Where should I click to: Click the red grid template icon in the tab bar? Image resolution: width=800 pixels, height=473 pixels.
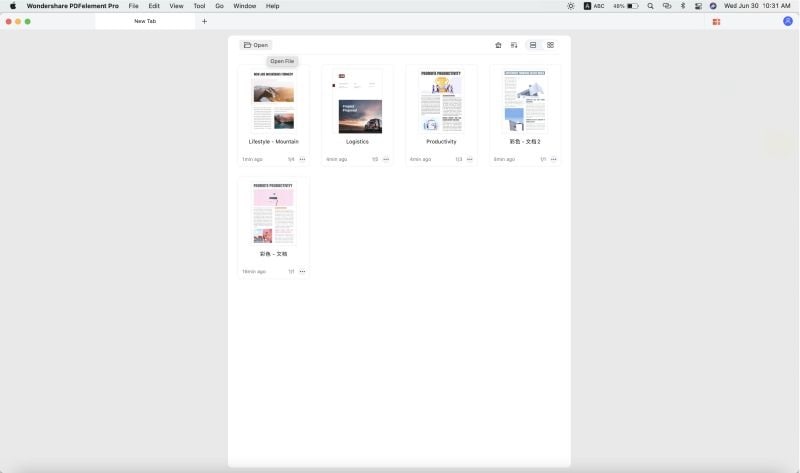tap(716, 22)
